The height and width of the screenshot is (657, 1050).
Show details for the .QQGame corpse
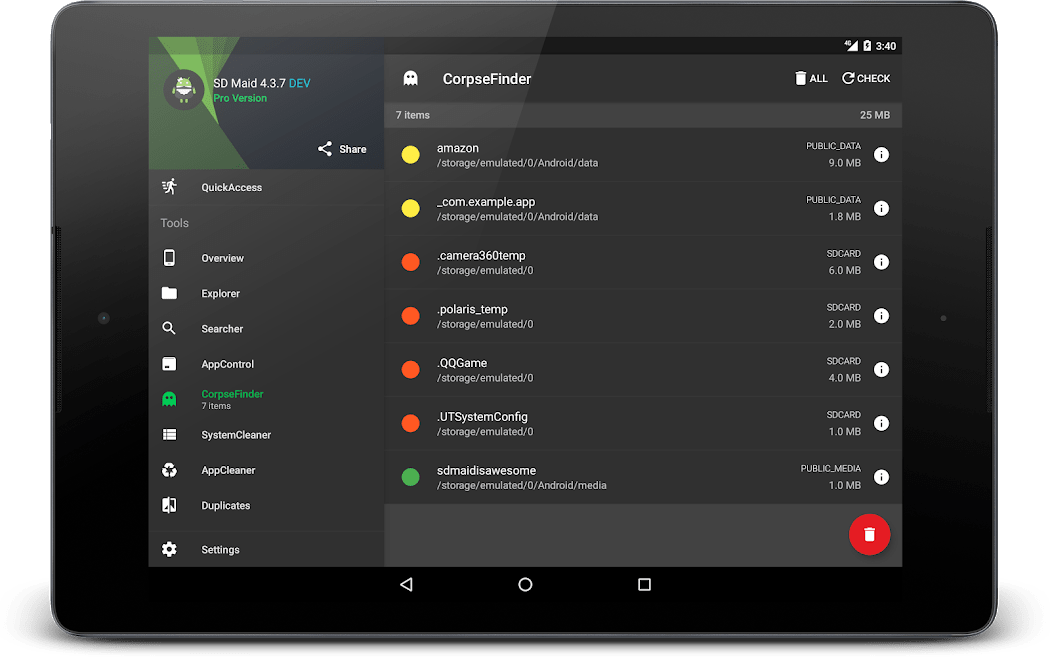[x=881, y=369]
